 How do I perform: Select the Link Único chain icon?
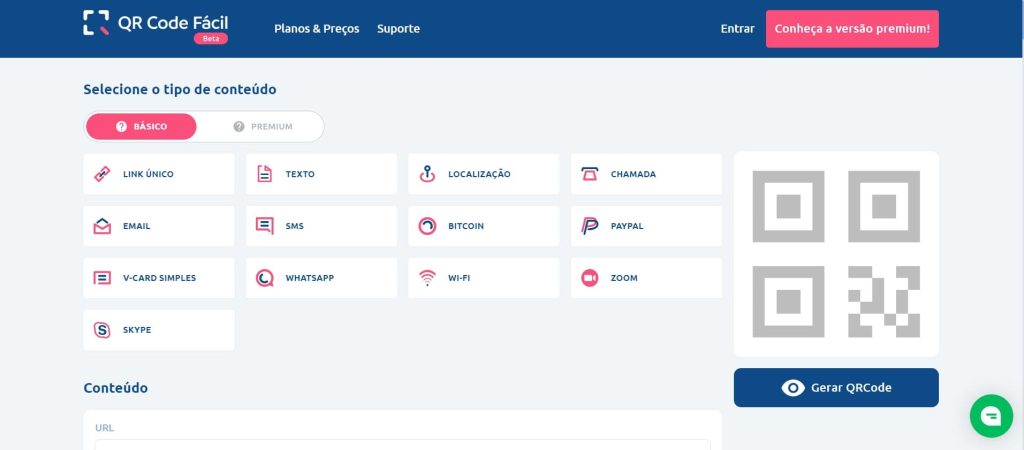coord(102,174)
